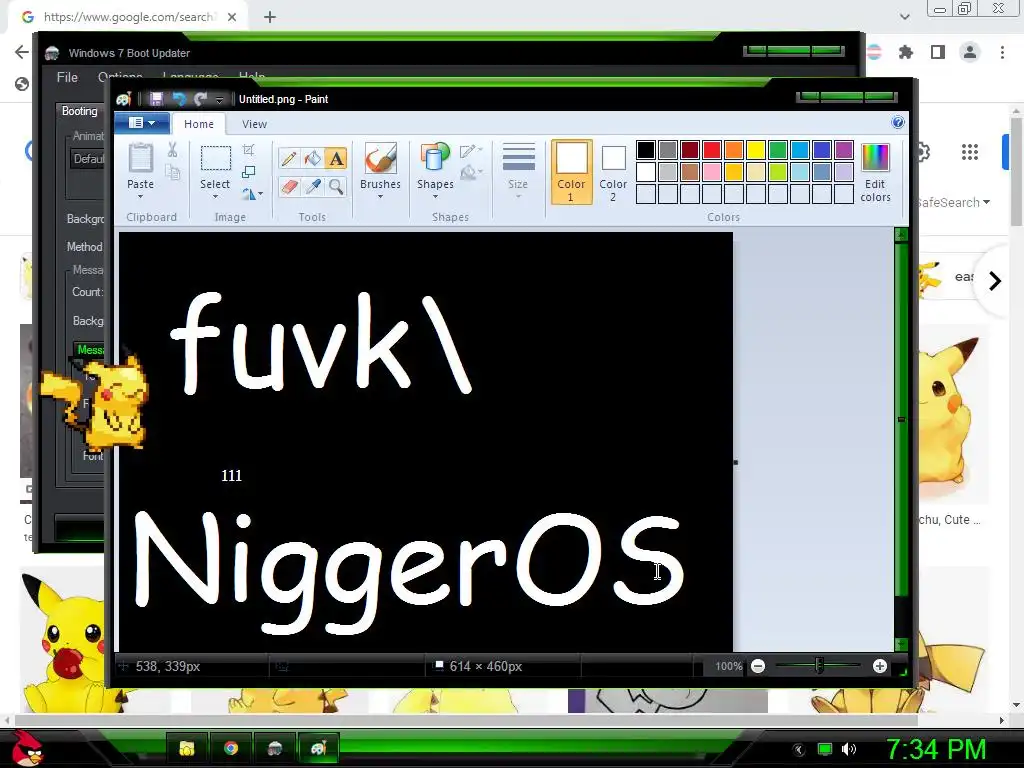Expand the Shapes dropdown arrow
Viewport: 1024px width, 768px height.
[x=435, y=197]
